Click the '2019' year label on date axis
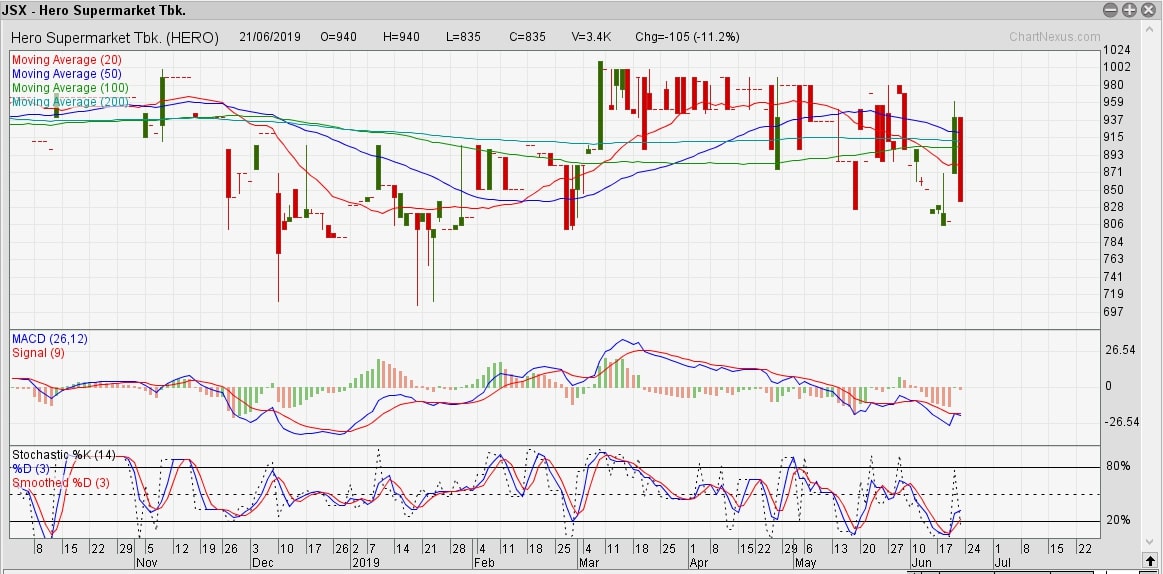Viewport: 1163px width, 574px height. click(x=366, y=563)
